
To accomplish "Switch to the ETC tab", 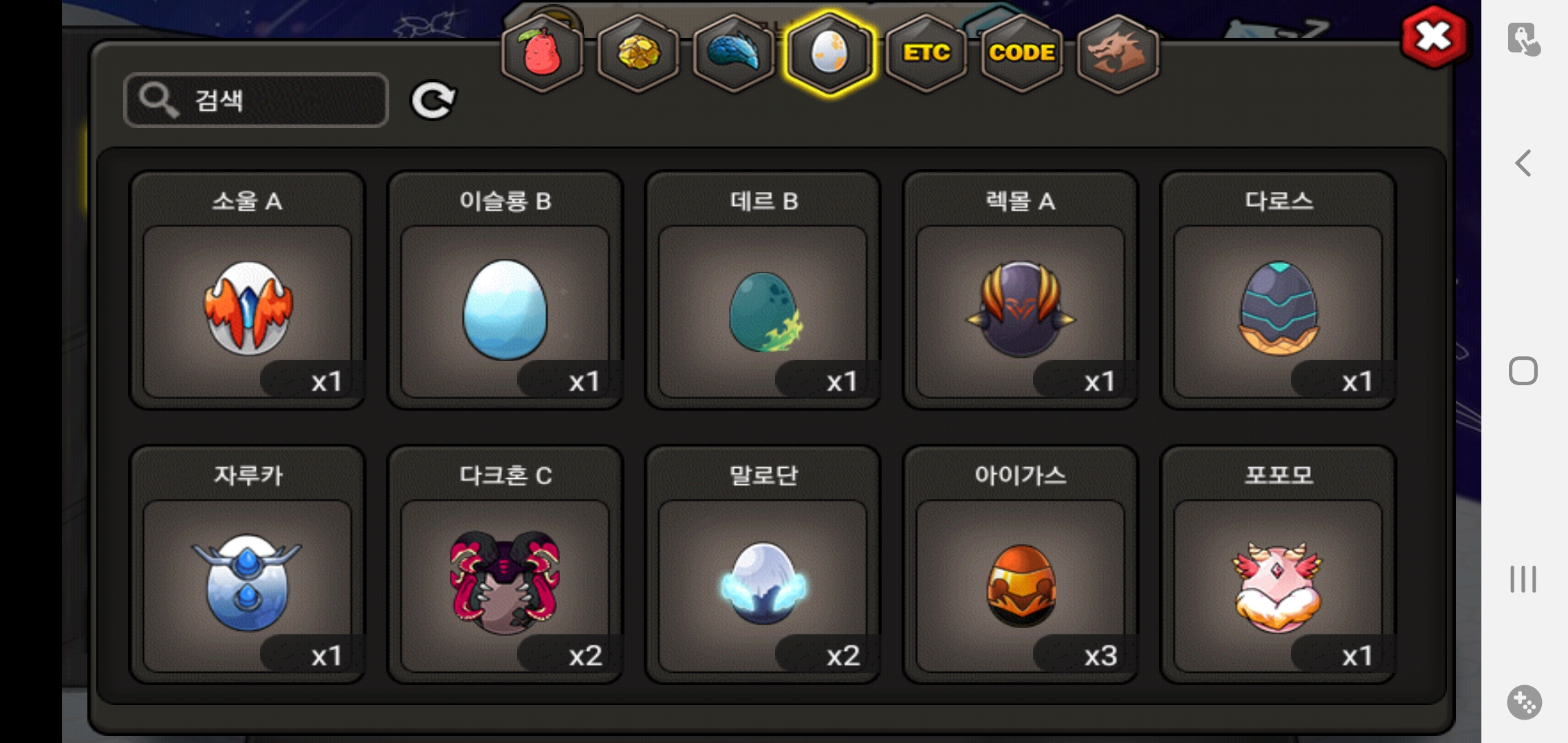I will pos(926,54).
